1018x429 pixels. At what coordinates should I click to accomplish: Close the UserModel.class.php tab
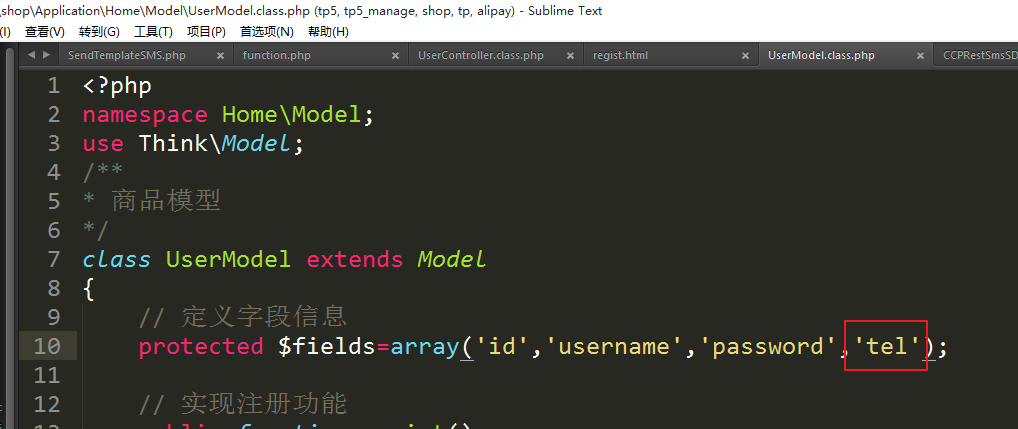tap(920, 56)
